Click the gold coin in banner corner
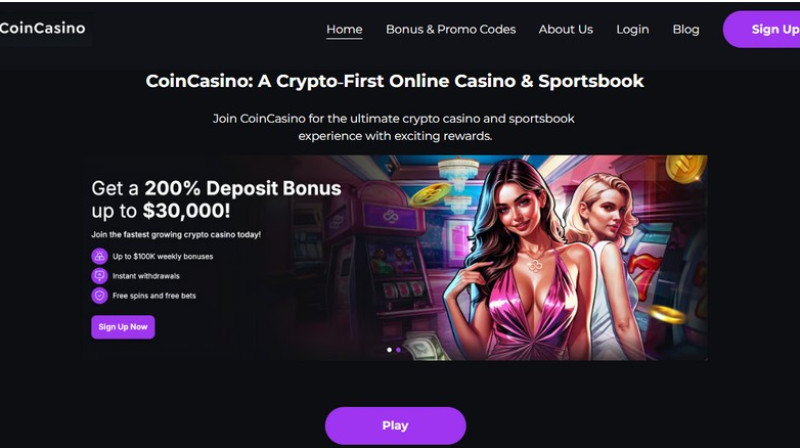This screenshot has width=800, height=448. [686, 168]
